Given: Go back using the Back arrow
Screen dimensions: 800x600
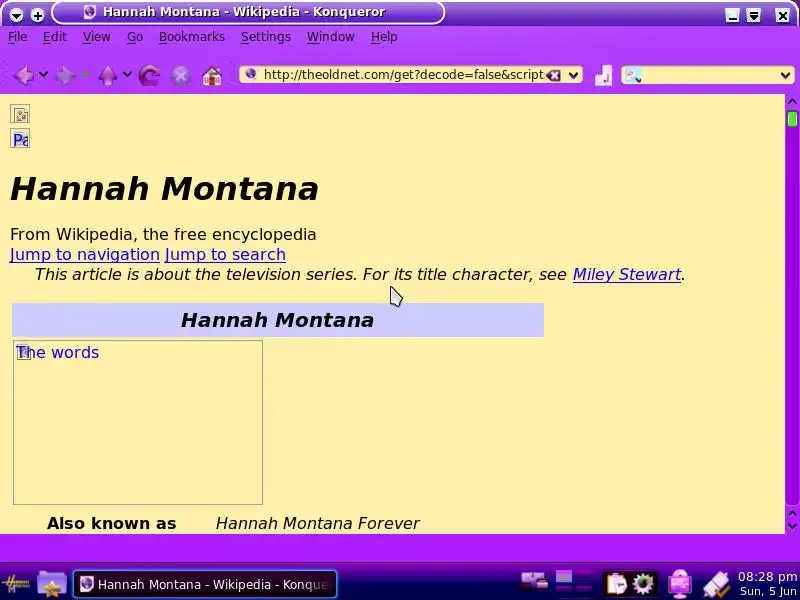Looking at the screenshot, I should click(x=23, y=76).
